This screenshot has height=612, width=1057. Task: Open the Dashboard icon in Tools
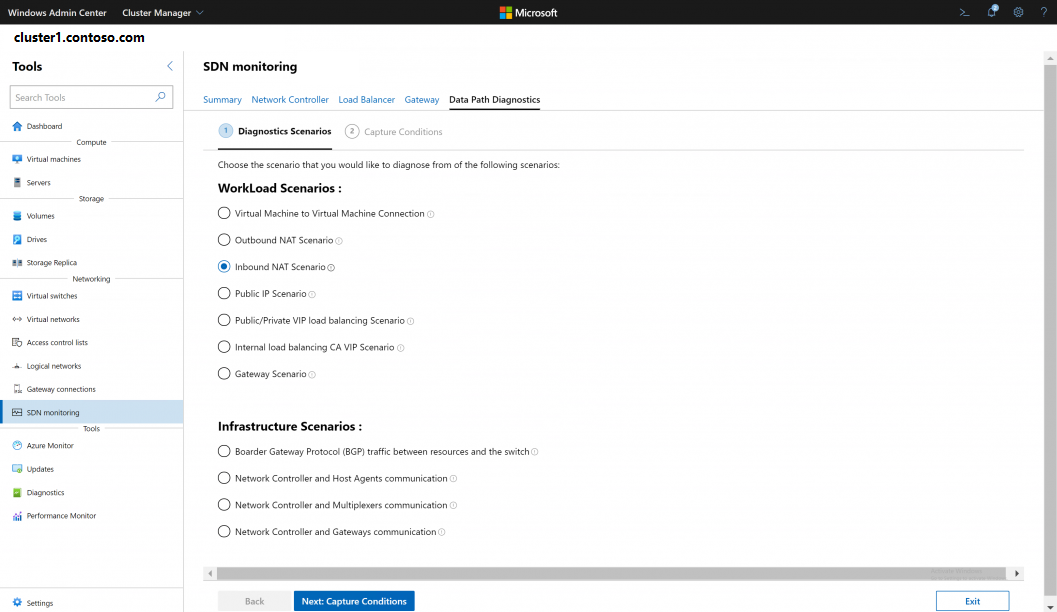[x=17, y=126]
